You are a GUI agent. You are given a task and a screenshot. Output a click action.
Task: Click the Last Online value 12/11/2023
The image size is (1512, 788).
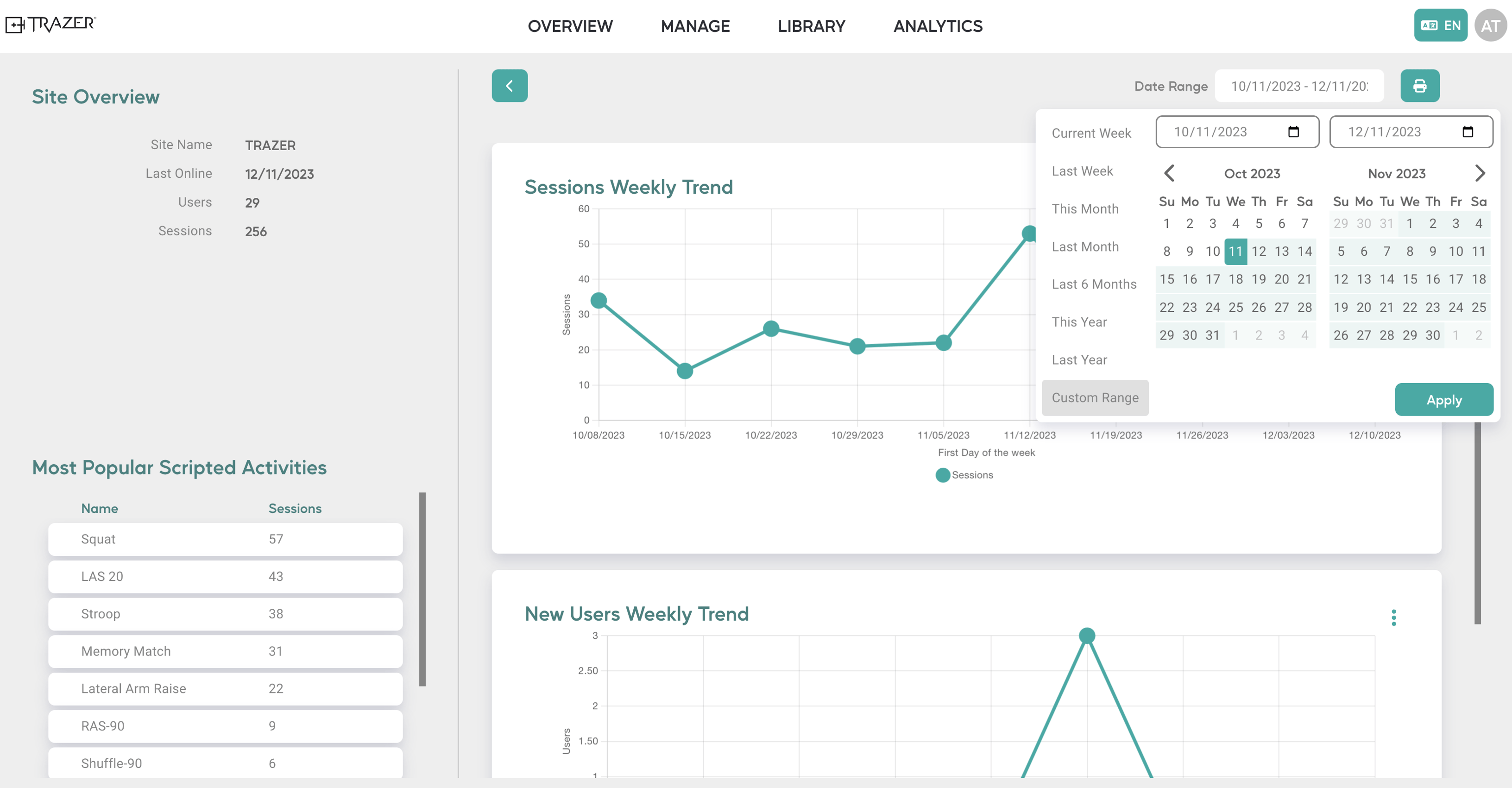click(279, 174)
